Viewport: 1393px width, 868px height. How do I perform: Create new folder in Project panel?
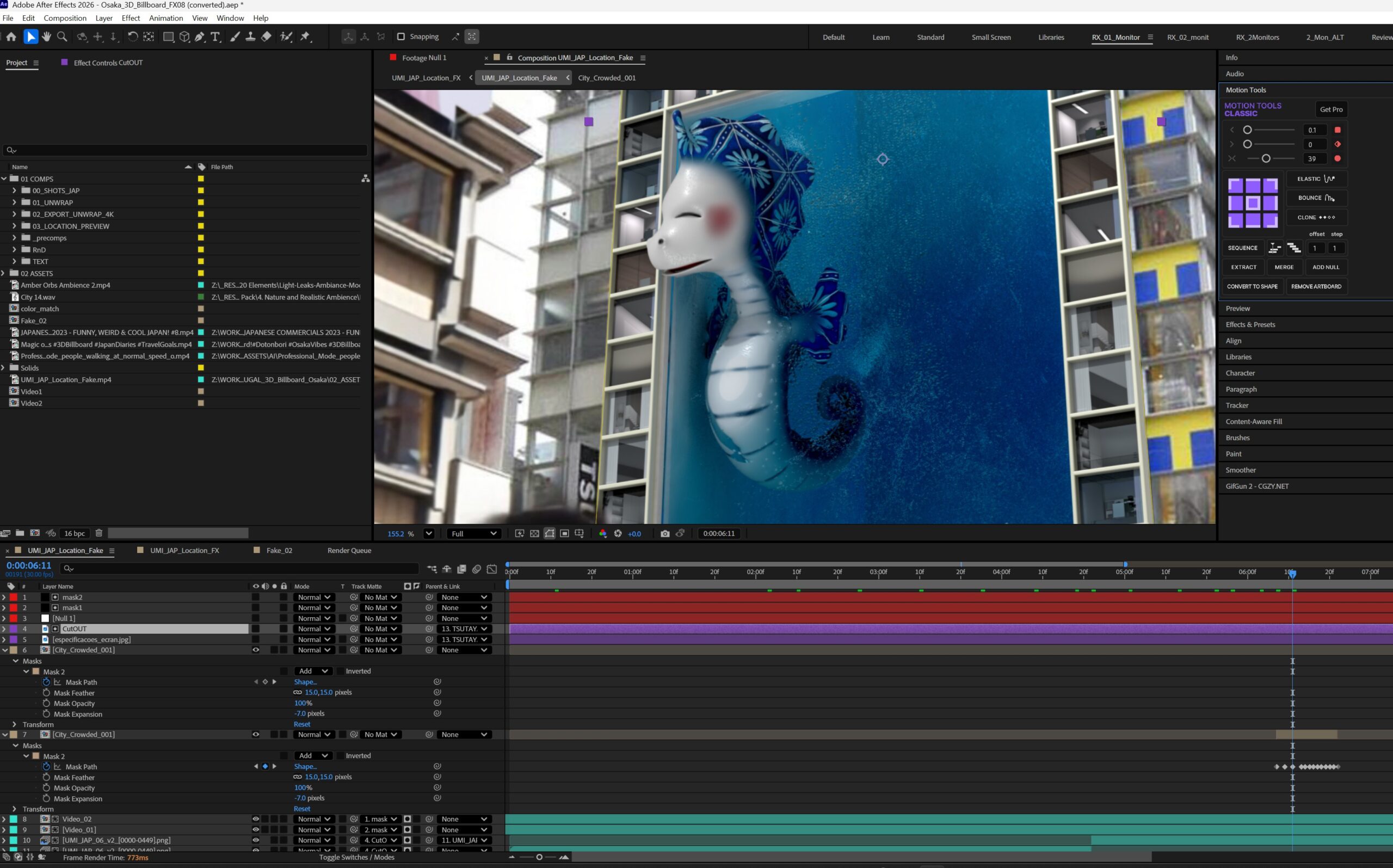(20, 533)
